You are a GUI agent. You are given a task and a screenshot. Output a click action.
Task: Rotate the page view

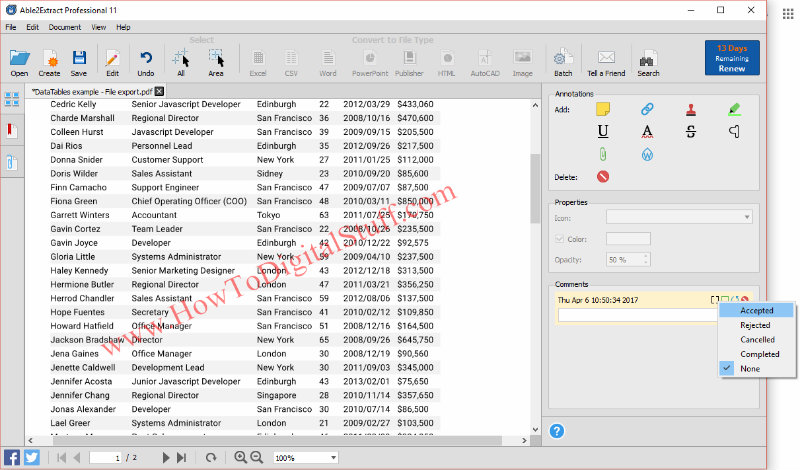pos(211,458)
